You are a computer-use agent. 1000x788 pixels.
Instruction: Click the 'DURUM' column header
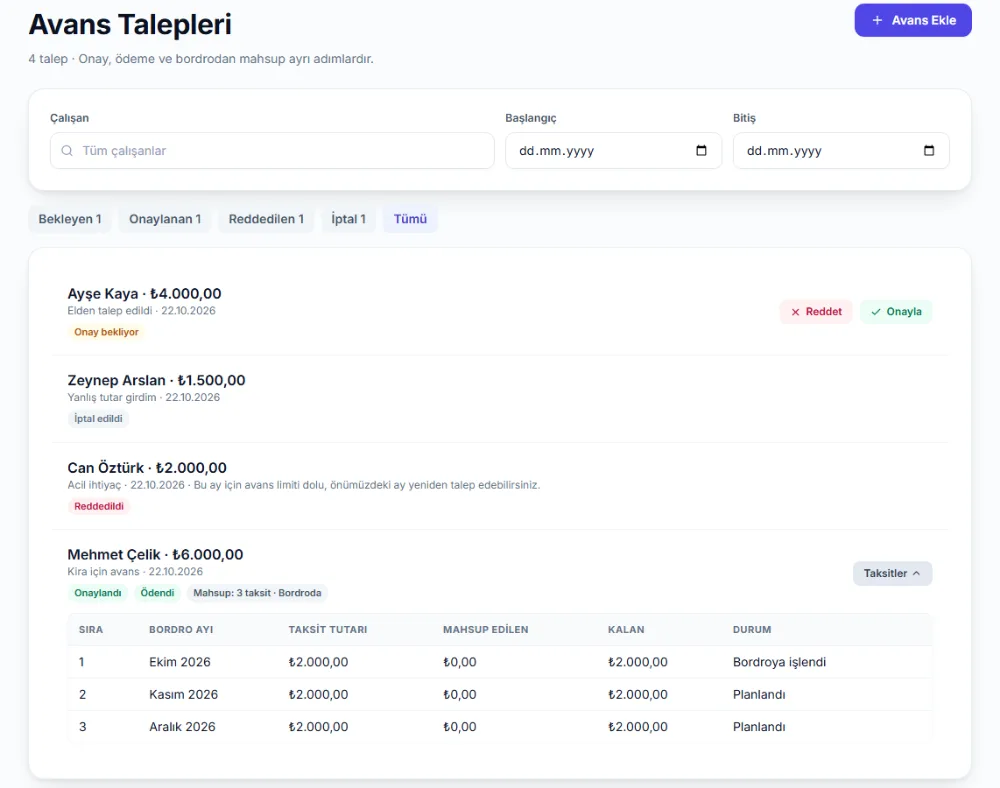coord(752,629)
